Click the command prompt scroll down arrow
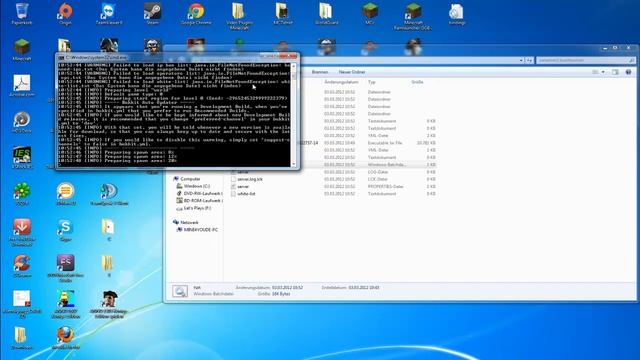Viewport: 640px width, 360px height. point(293,164)
